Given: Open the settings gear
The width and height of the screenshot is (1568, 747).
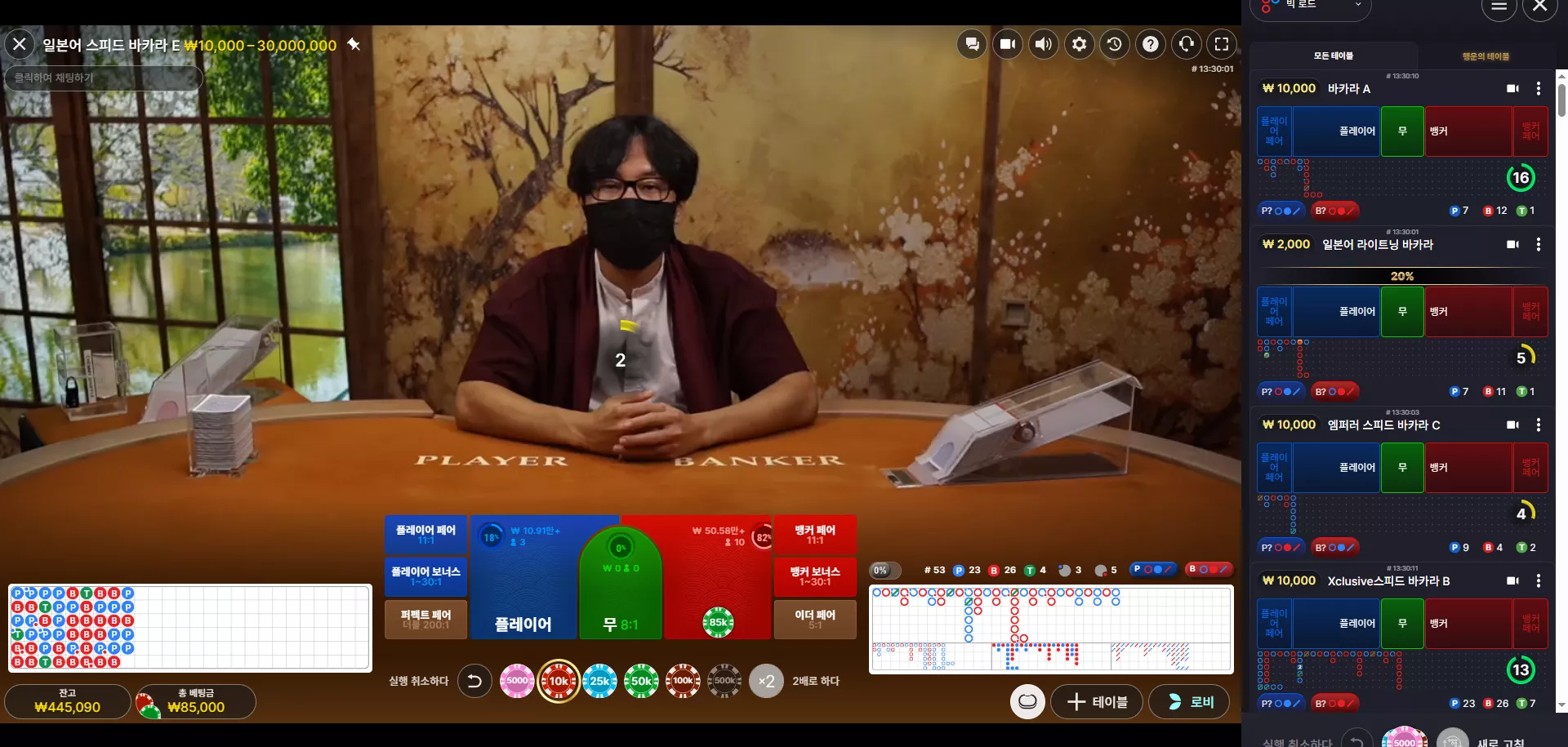Looking at the screenshot, I should coord(1080,44).
